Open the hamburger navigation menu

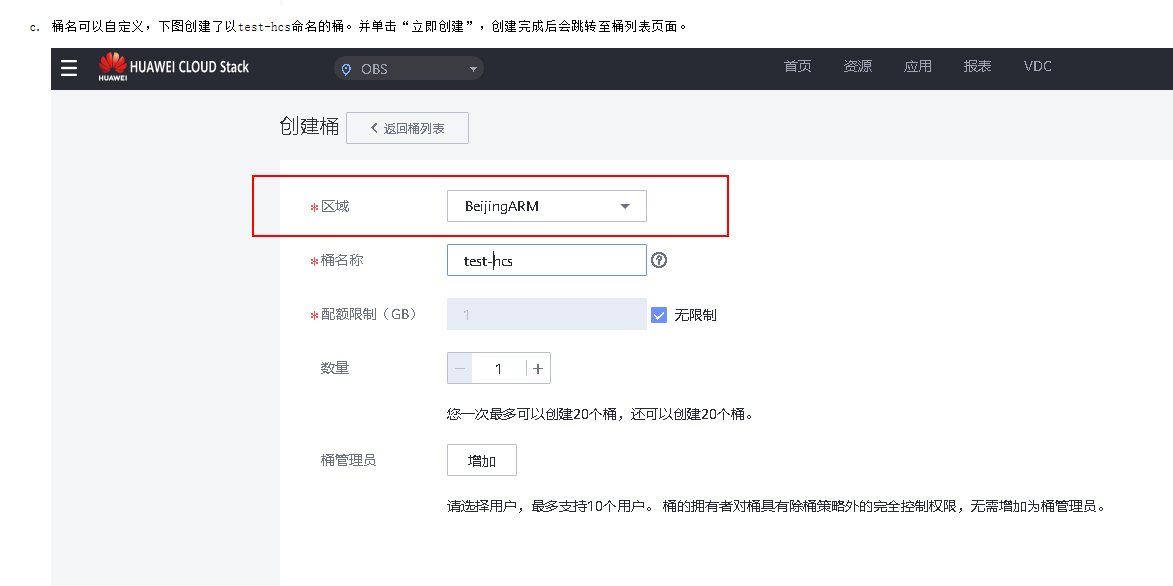[69, 68]
